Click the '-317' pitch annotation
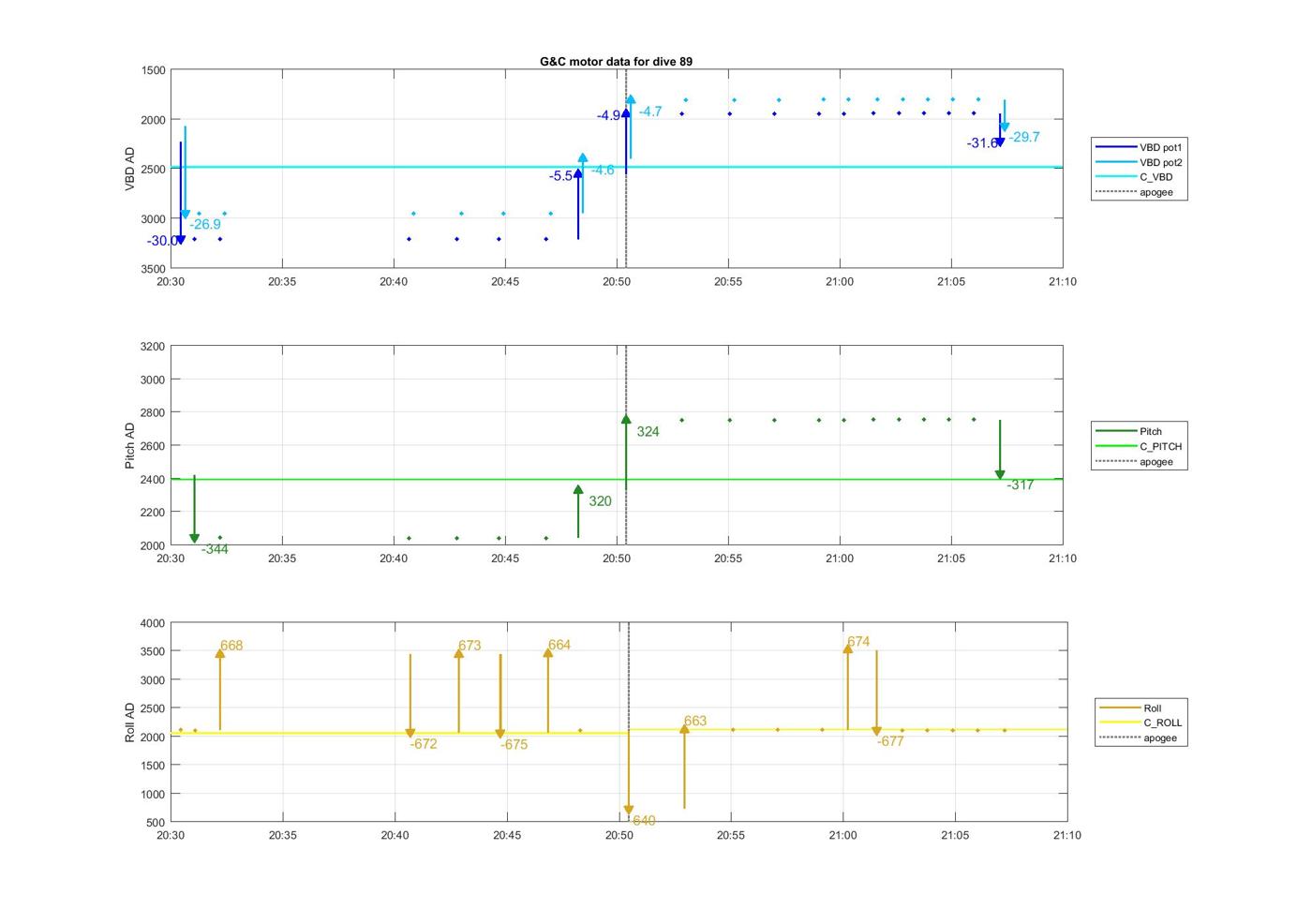The width and height of the screenshot is (1312, 924). click(x=1021, y=484)
